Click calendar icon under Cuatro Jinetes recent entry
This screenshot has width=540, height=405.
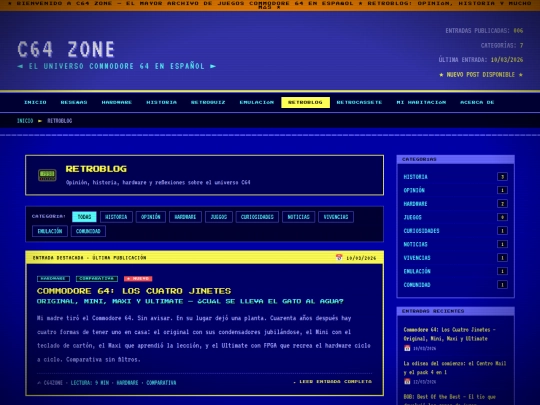(407, 348)
